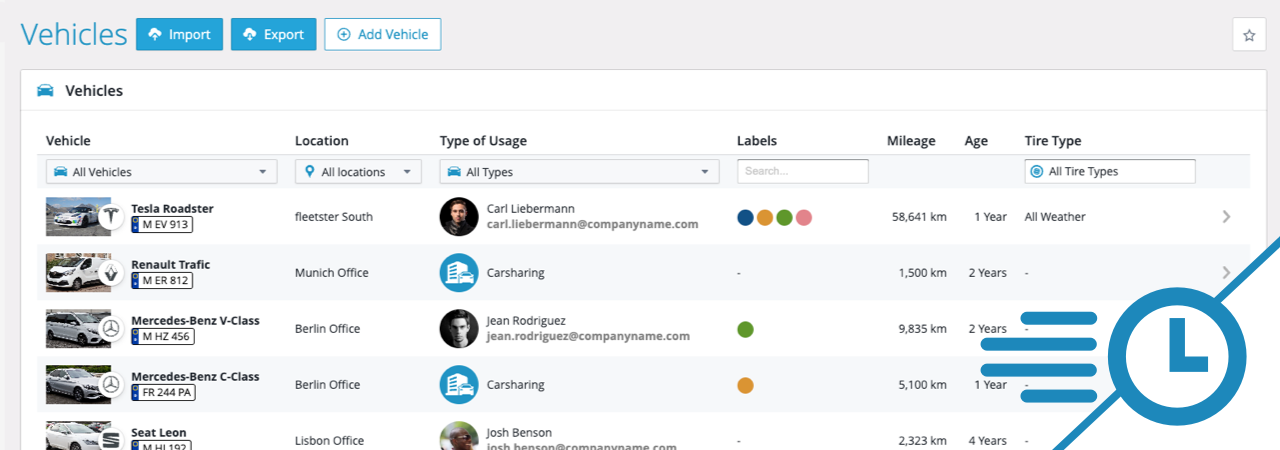Click the Import button
This screenshot has width=1280, height=450.
tap(179, 34)
